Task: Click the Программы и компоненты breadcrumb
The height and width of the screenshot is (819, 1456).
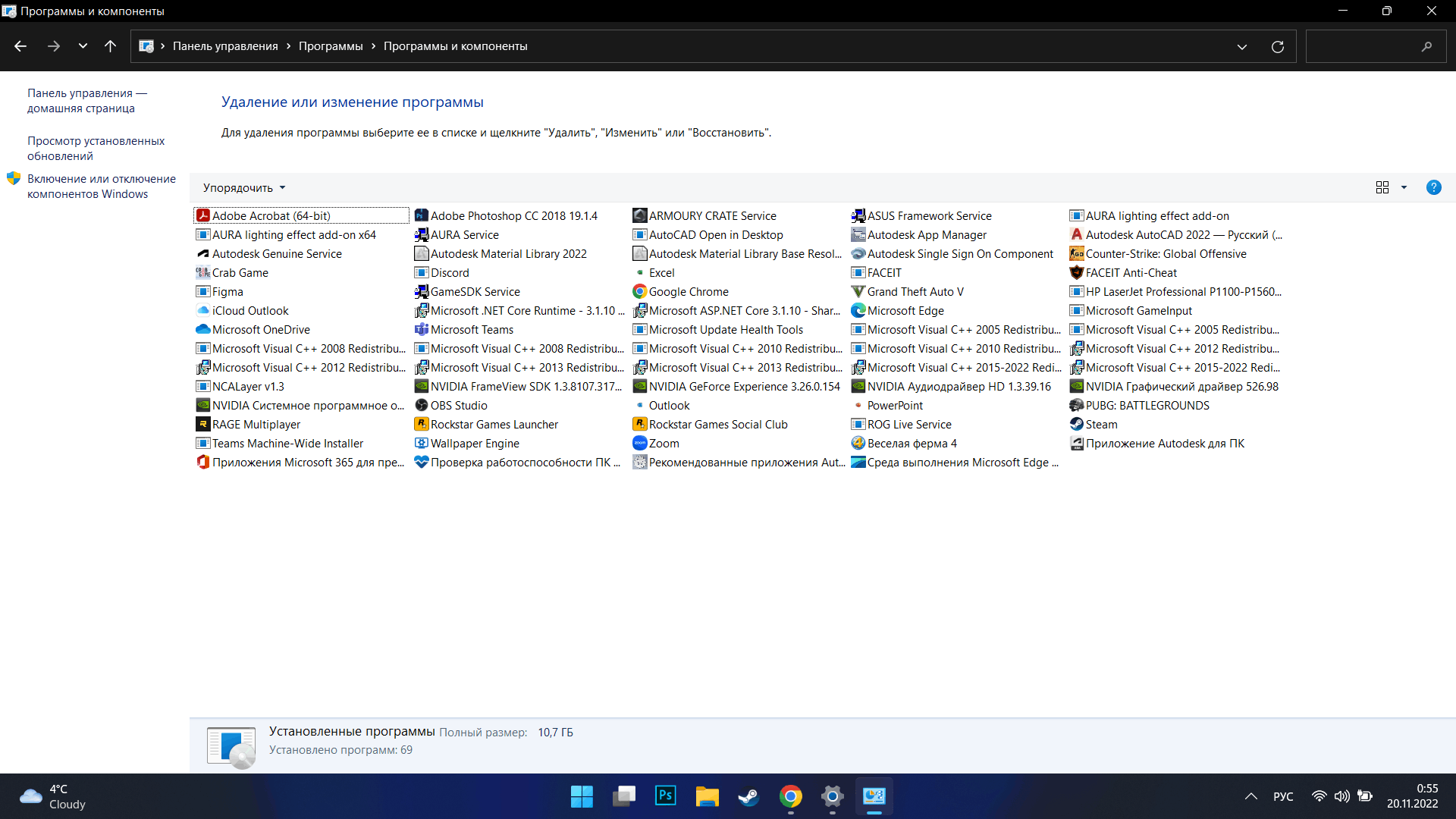Action: click(x=456, y=46)
